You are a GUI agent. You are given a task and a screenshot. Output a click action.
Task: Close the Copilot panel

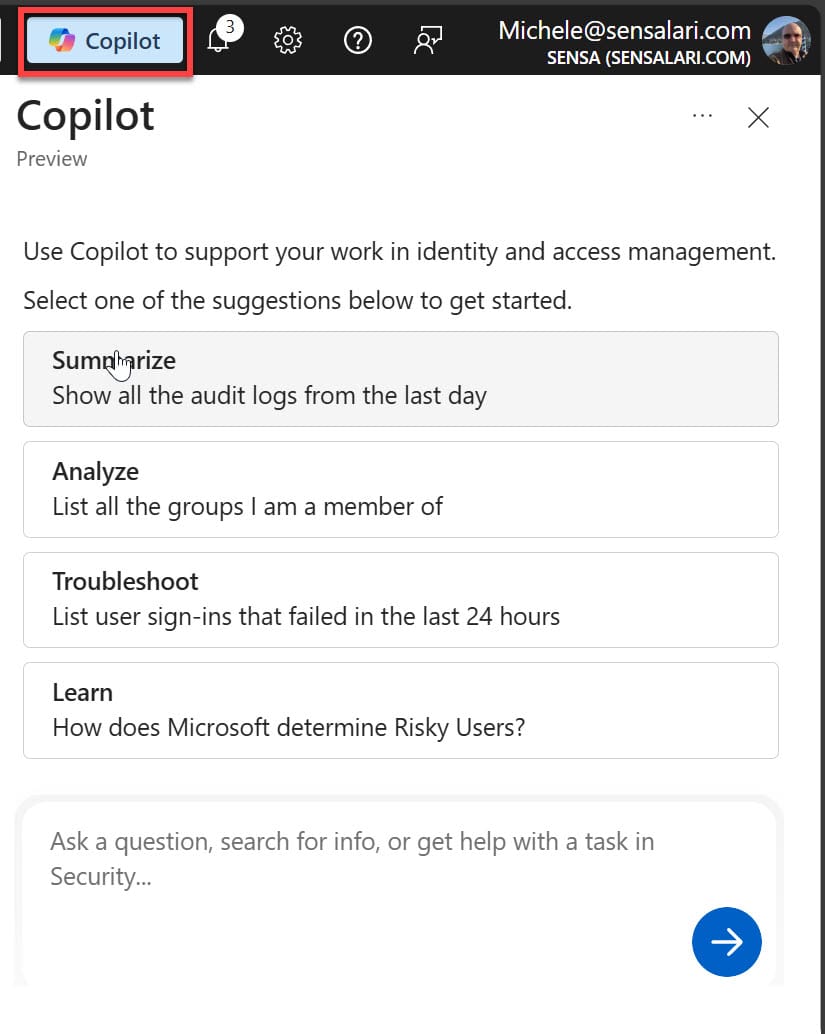click(x=758, y=117)
